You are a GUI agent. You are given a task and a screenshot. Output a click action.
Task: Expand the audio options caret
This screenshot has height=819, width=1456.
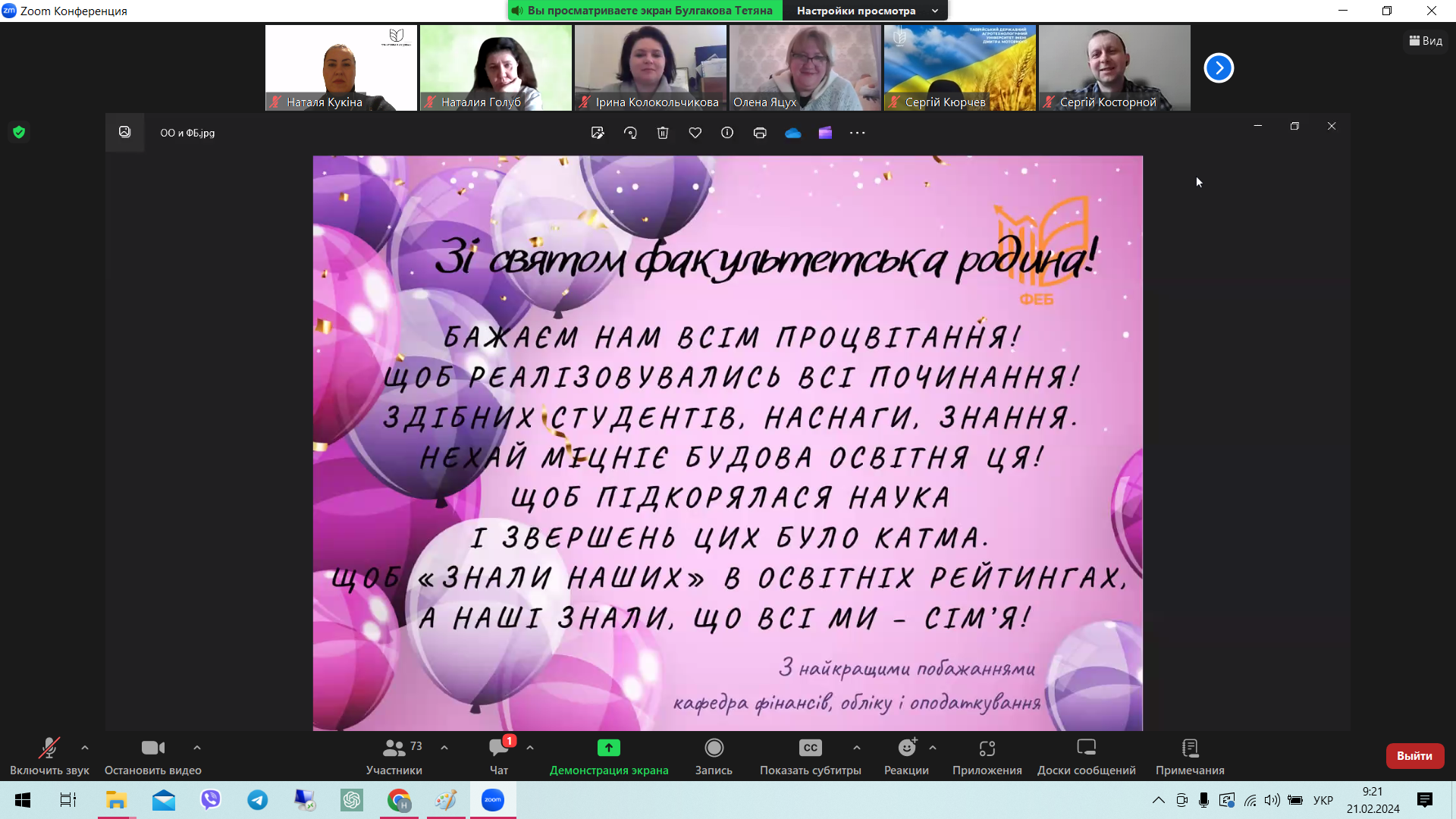coord(85,748)
